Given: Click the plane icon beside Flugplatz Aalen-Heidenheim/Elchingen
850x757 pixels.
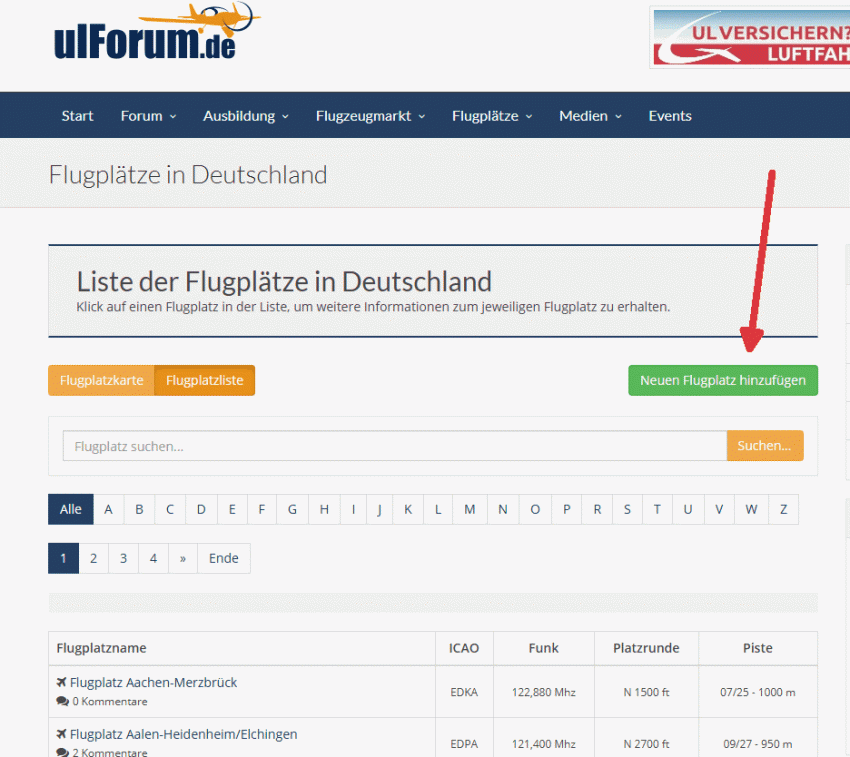Looking at the screenshot, I should coord(62,735).
